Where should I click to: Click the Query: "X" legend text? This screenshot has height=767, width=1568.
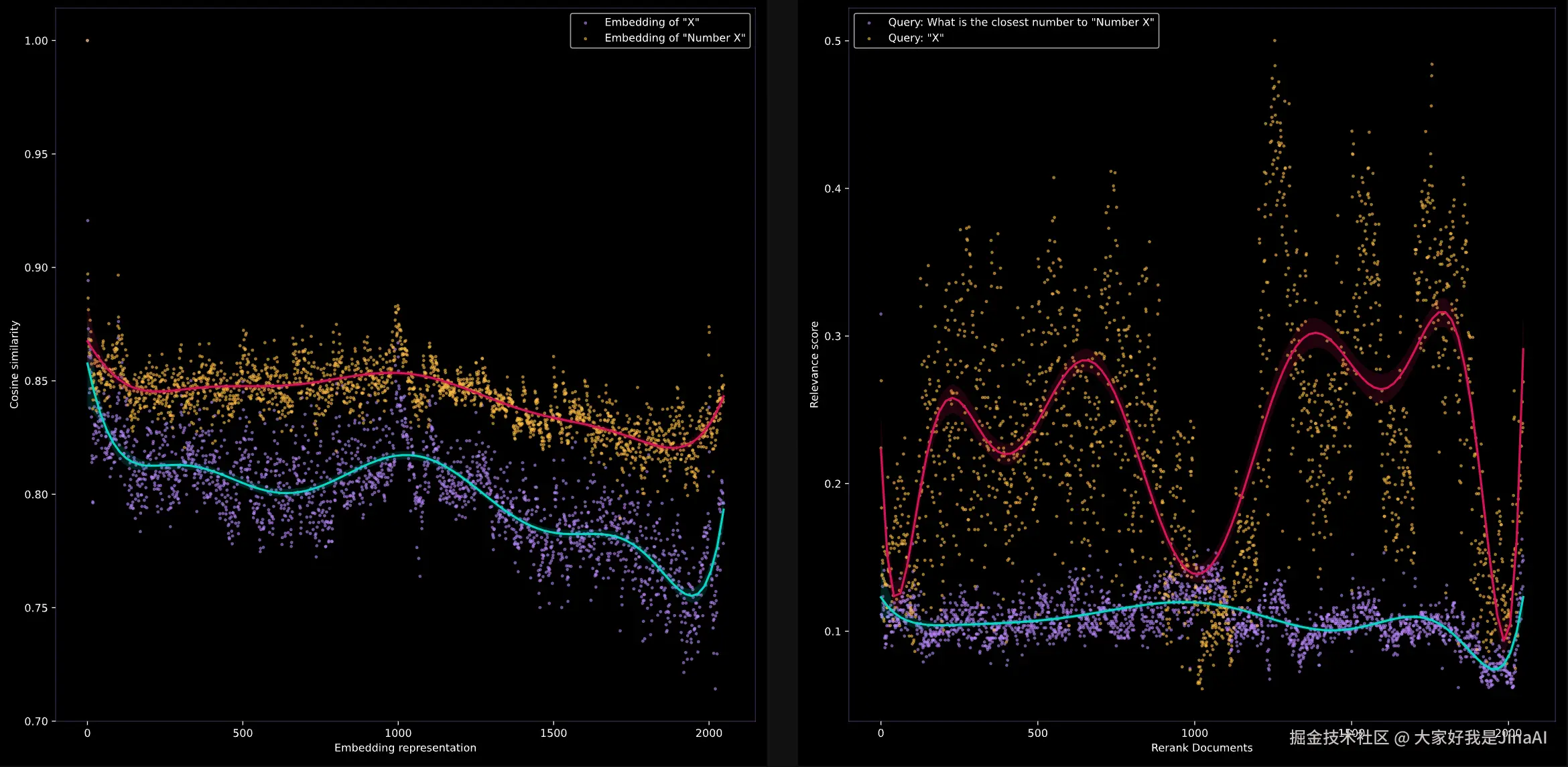(x=915, y=38)
